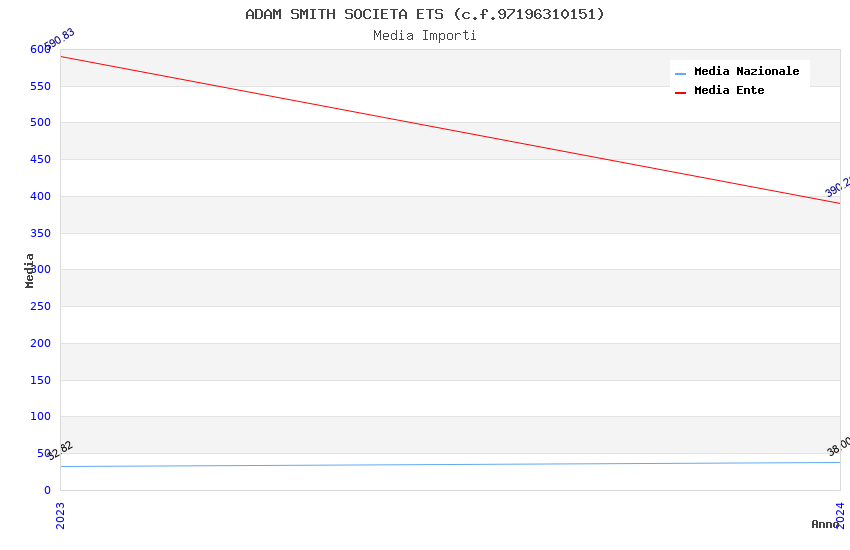Click the 2024 x-axis label
Image resolution: width=850 pixels, height=550 pixels.
click(x=840, y=515)
